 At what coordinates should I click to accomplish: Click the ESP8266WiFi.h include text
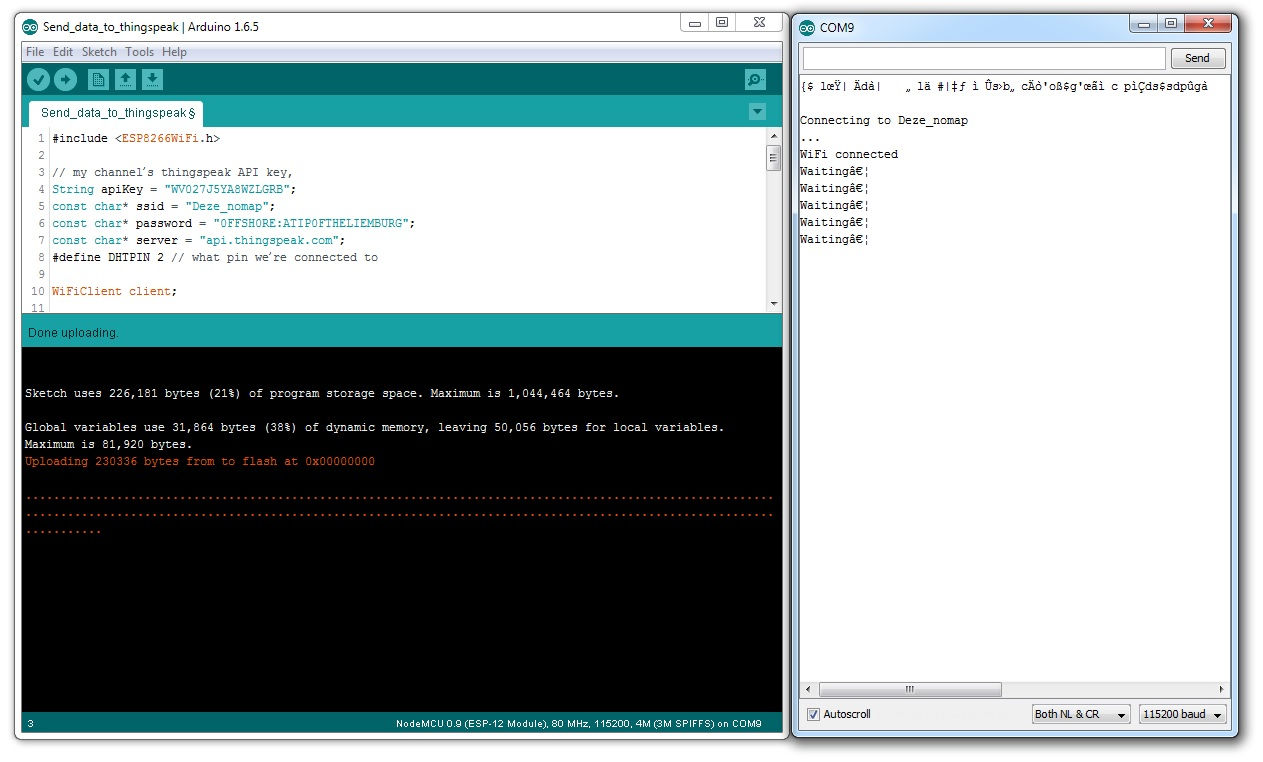point(167,139)
